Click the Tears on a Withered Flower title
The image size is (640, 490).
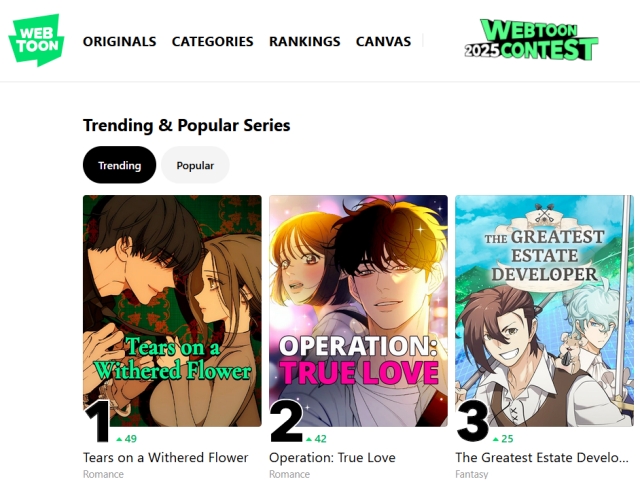tap(165, 457)
